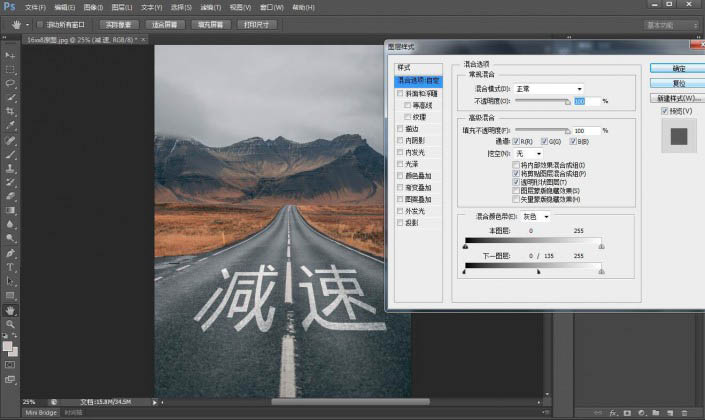
Task: Click the 填充不透明度 fill opacity input field
Action: pyautogui.click(x=586, y=131)
